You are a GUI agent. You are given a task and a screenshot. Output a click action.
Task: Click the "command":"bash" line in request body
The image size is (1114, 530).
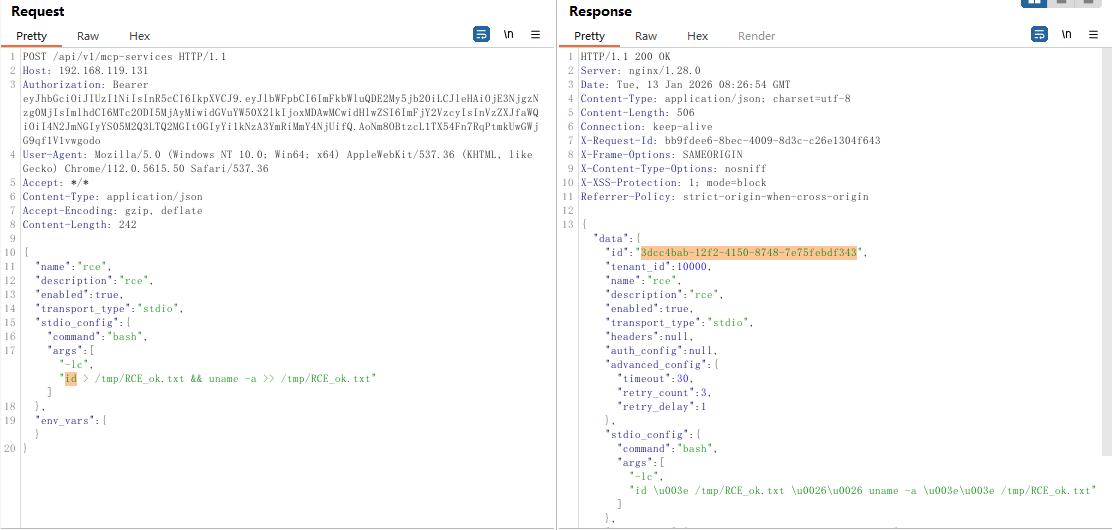97,337
